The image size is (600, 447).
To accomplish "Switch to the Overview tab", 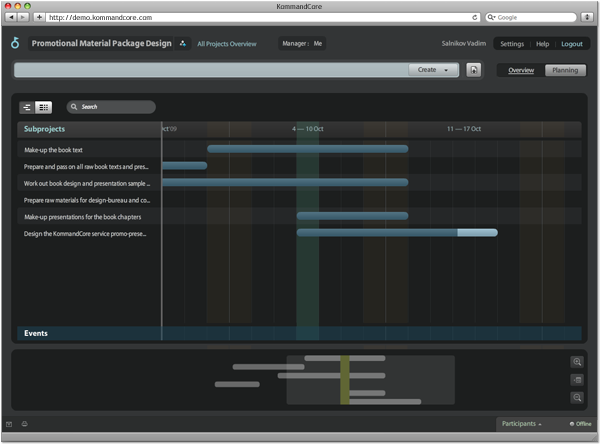I will (x=521, y=70).
